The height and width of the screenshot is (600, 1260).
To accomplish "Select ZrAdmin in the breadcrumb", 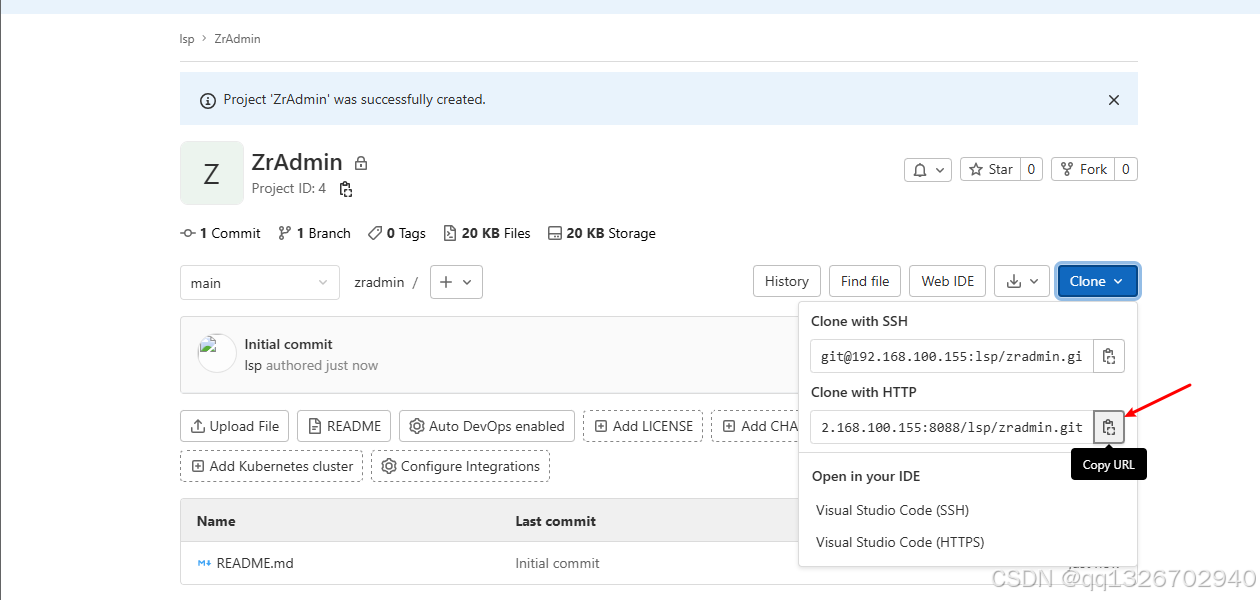I will tap(237, 38).
